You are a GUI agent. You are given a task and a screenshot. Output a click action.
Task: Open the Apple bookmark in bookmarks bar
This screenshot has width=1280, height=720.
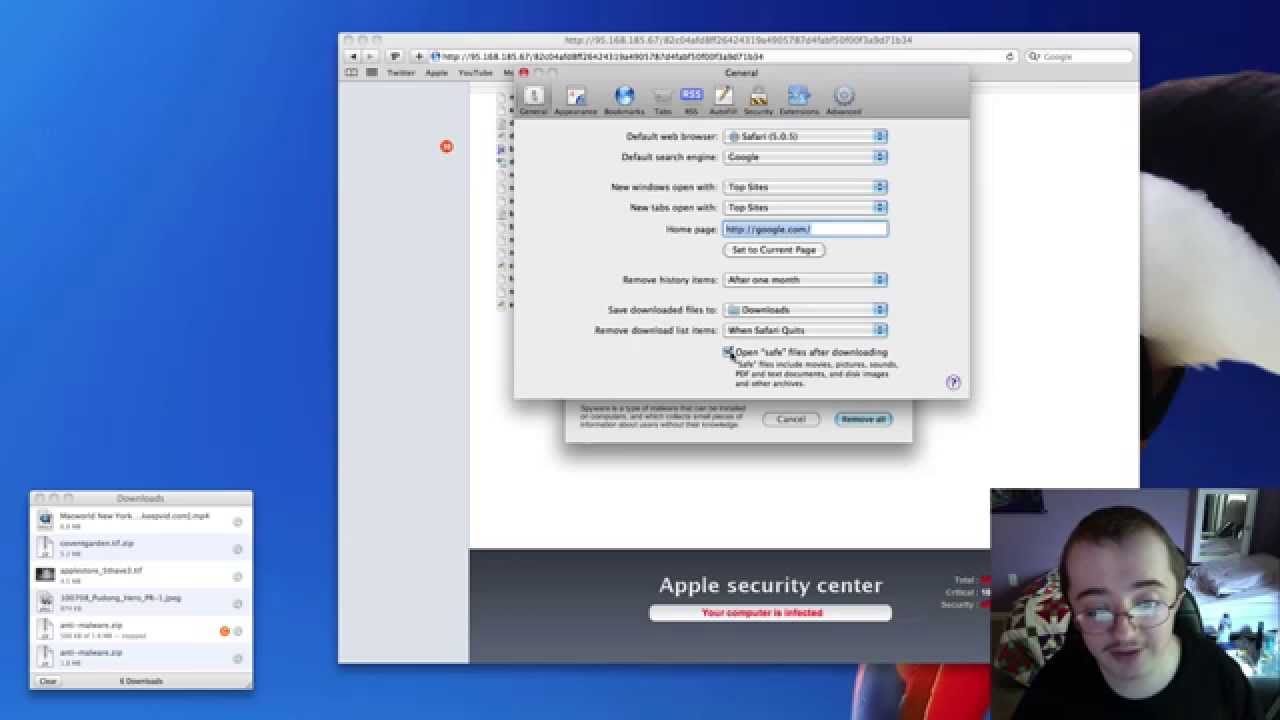tap(437, 73)
